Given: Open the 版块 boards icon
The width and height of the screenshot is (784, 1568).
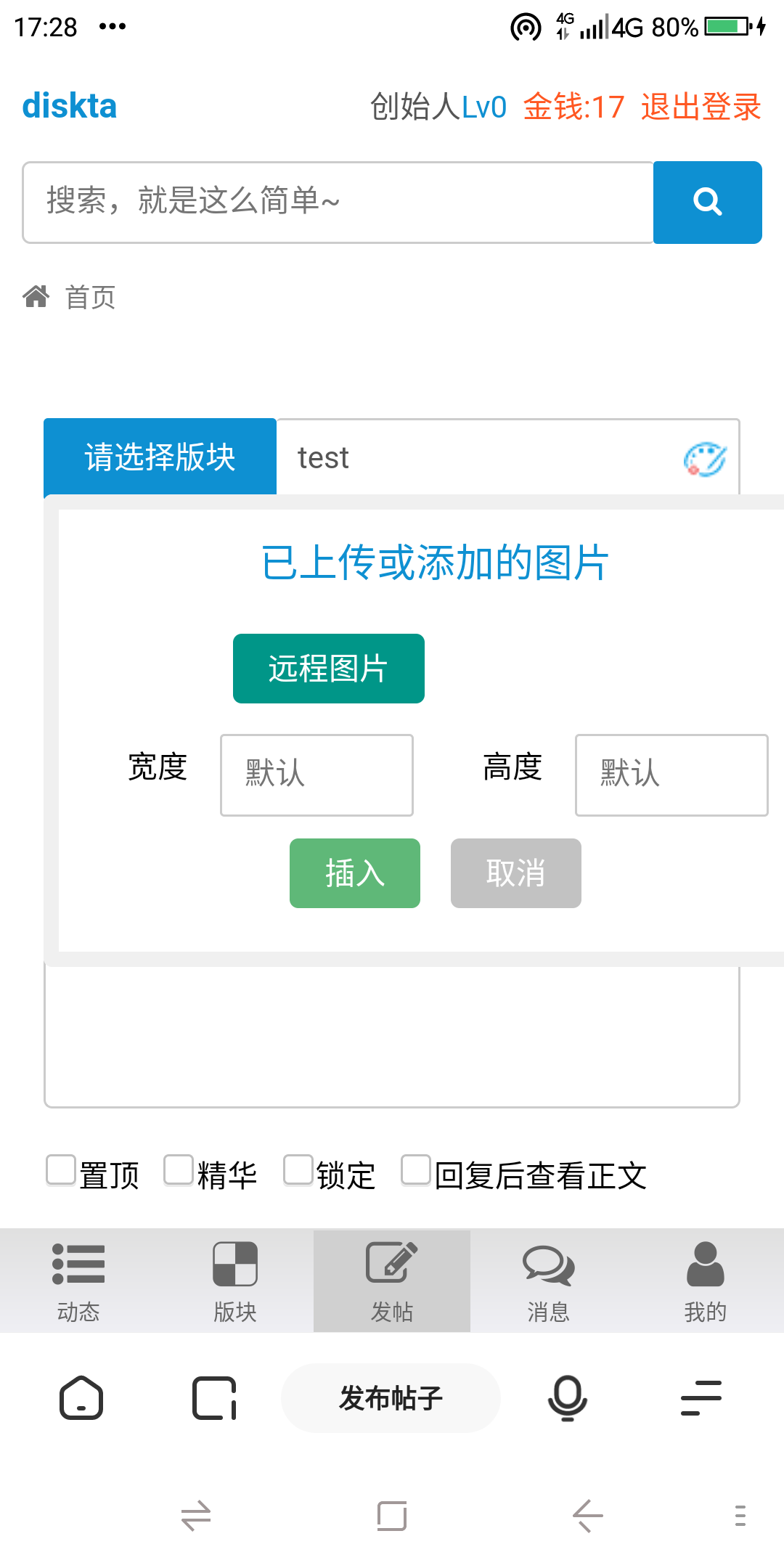Looking at the screenshot, I should pos(235,1264).
